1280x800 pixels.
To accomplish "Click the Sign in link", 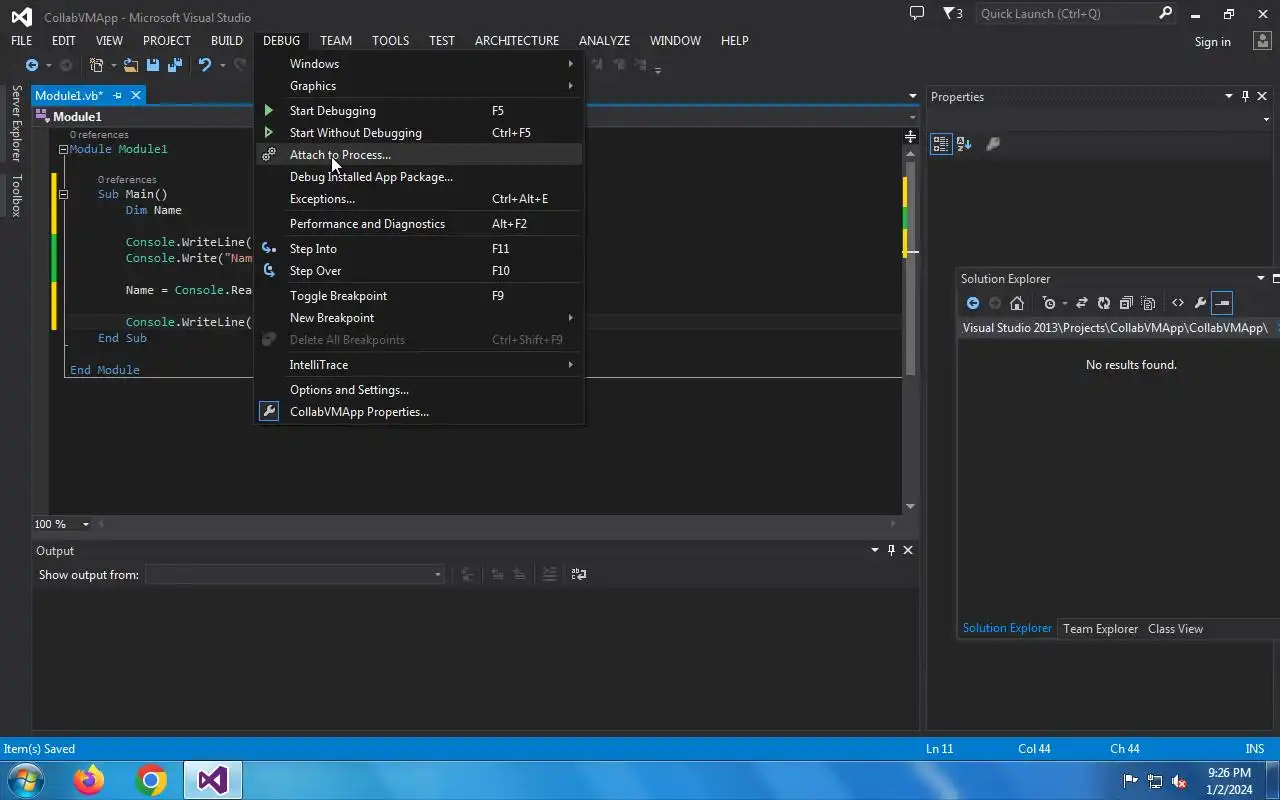I will click(1212, 42).
